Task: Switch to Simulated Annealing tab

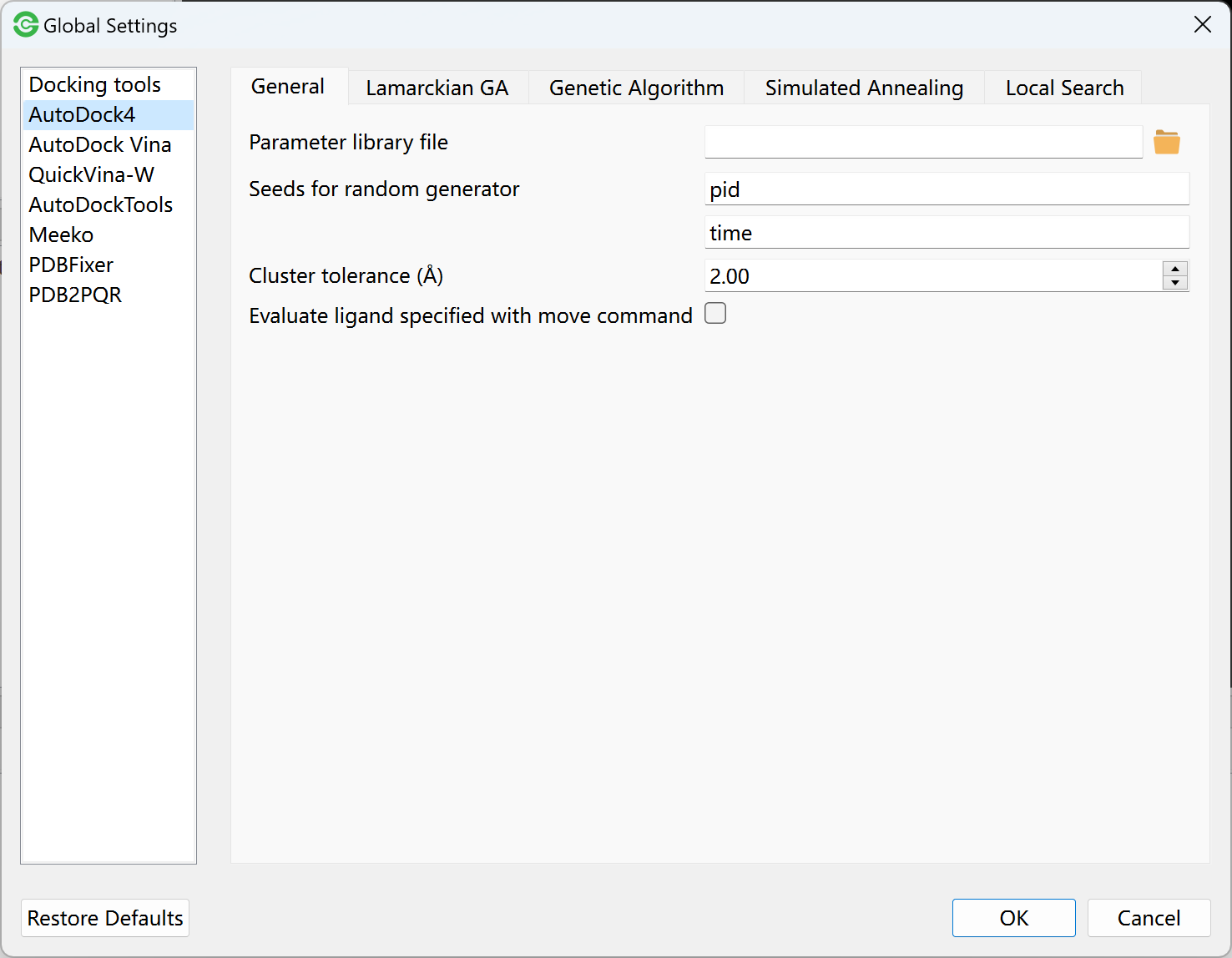Action: coord(864,88)
